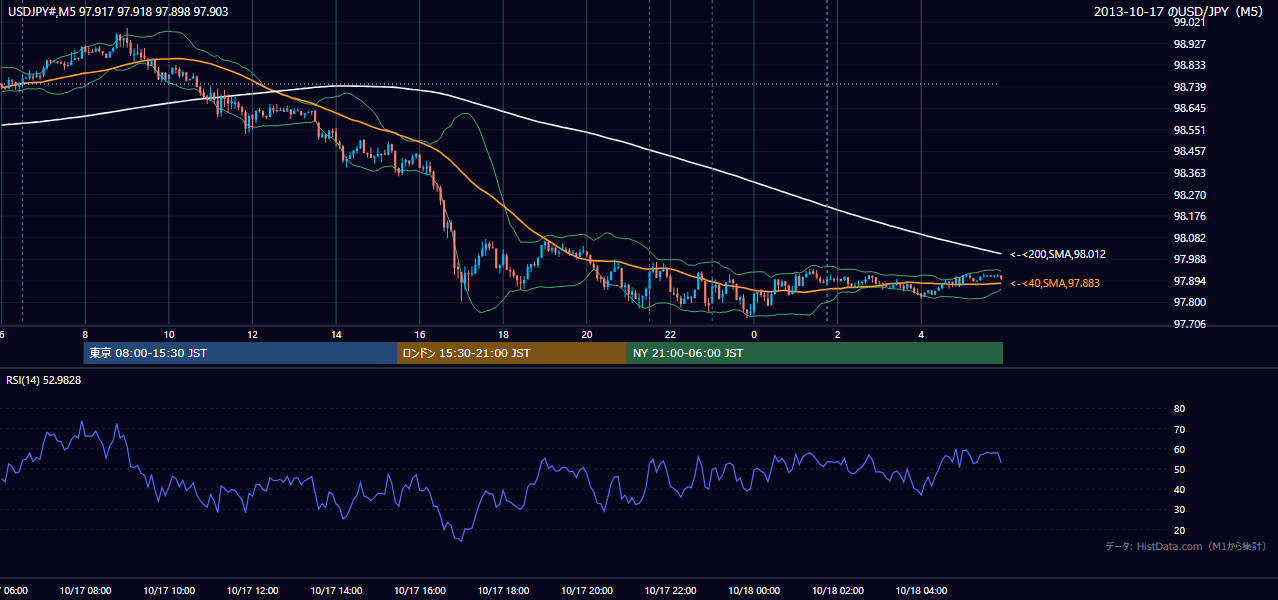This screenshot has height=600, width=1278.
Task: Click the 98.176 price axis value
Action: point(1188,216)
